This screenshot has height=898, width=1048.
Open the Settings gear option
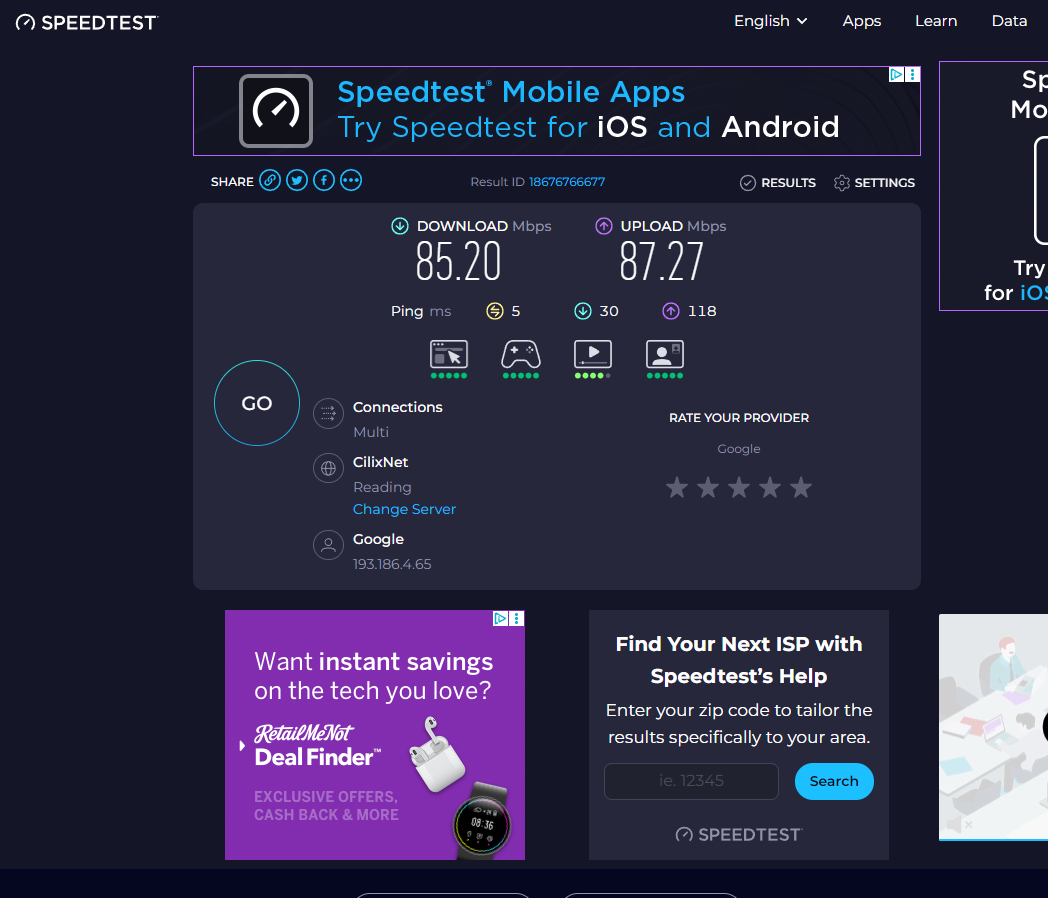pos(874,183)
